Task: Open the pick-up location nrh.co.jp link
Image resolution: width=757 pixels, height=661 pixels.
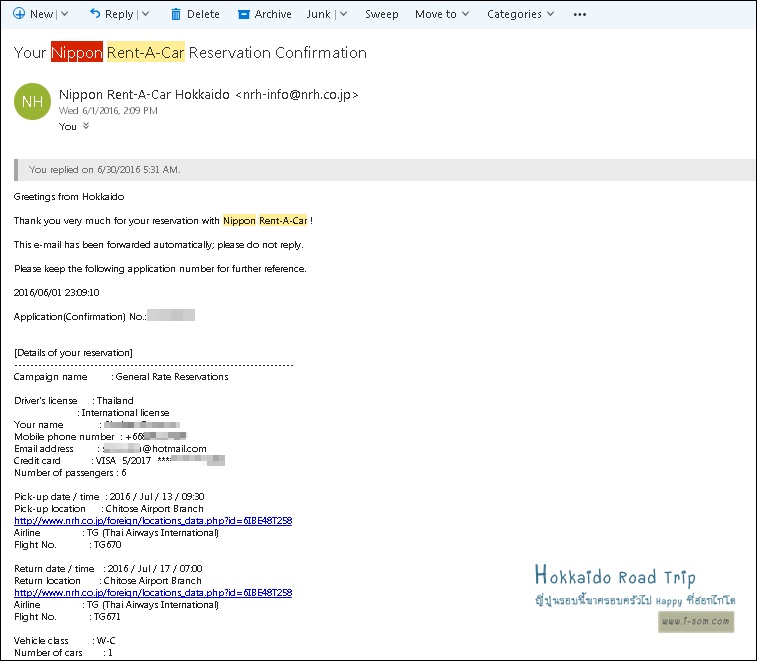Action: coord(153,520)
